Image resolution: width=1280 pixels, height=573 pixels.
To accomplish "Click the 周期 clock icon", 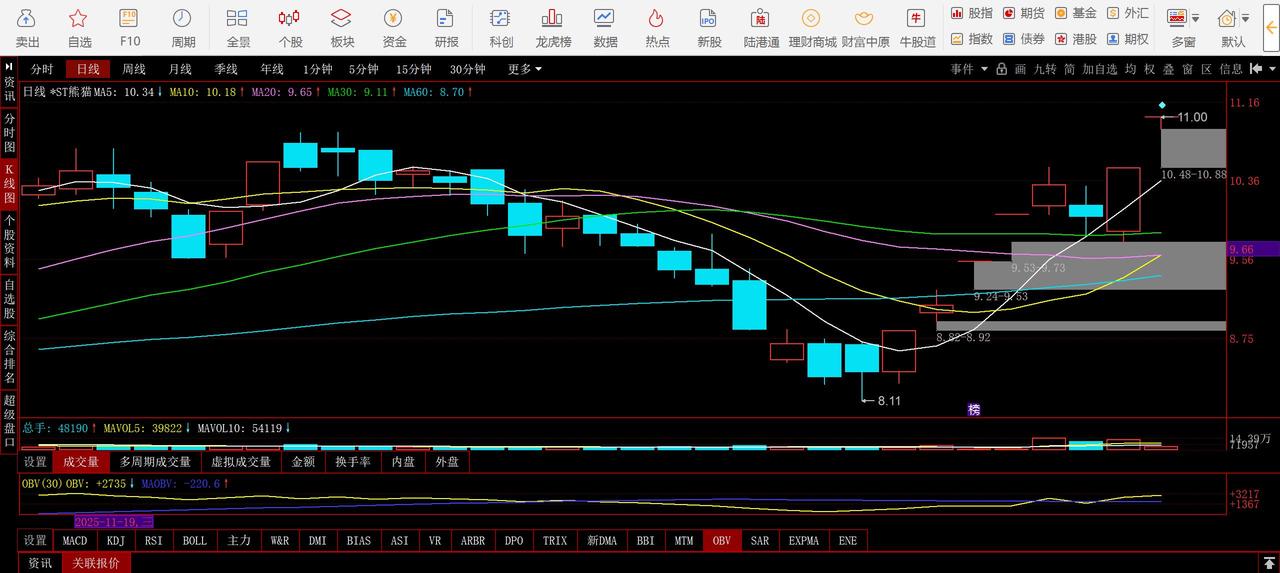I will (183, 27).
